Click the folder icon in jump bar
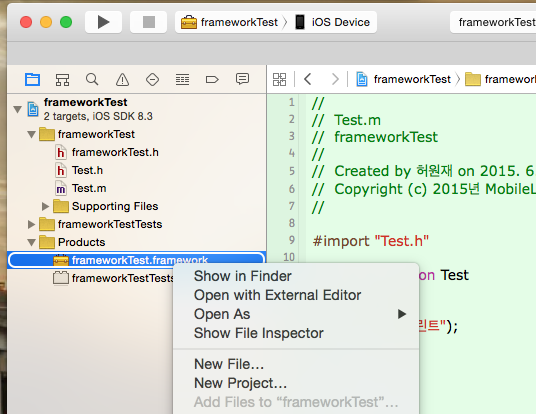 coord(473,79)
